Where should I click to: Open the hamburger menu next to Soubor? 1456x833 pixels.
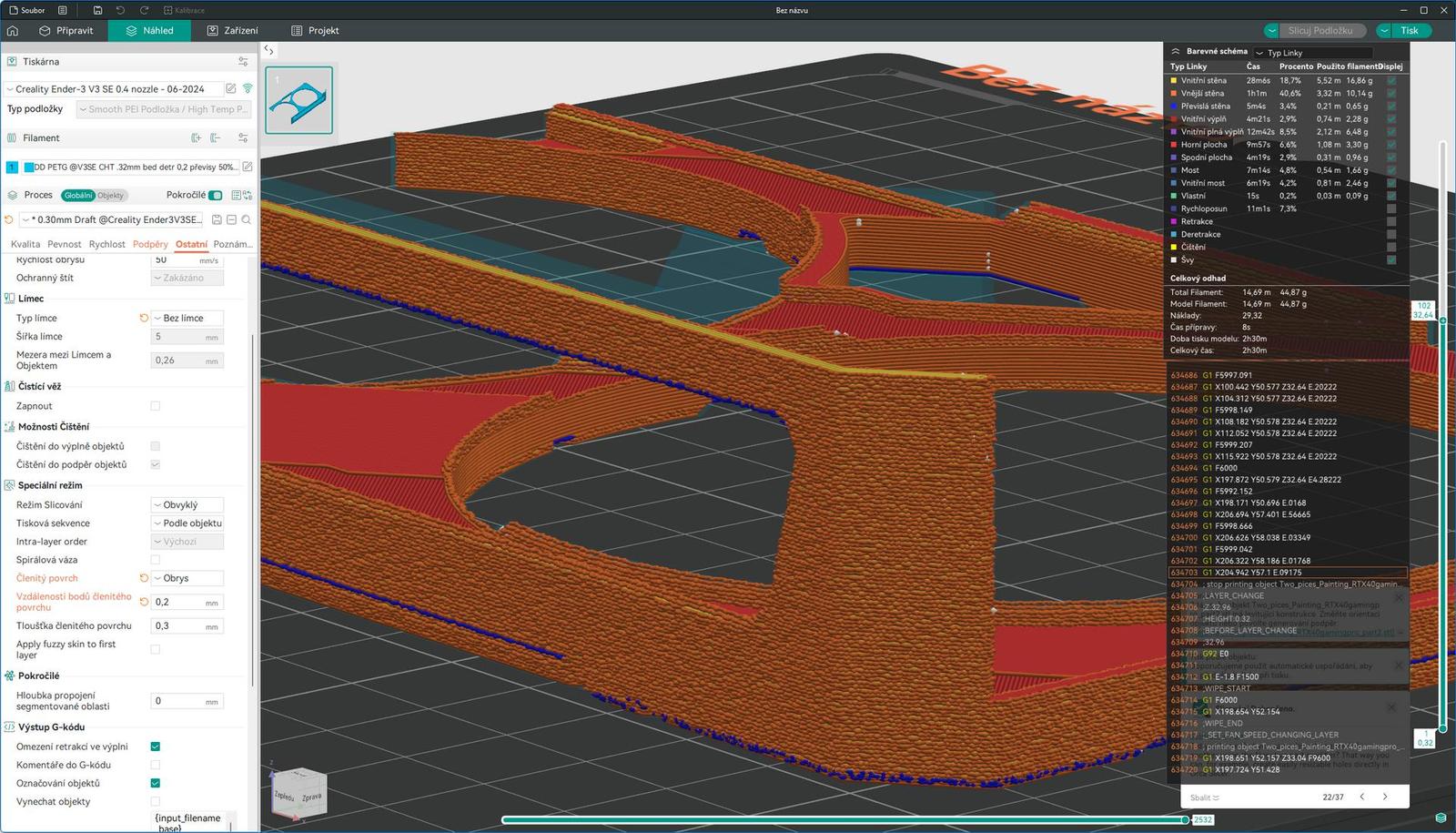pos(62,10)
